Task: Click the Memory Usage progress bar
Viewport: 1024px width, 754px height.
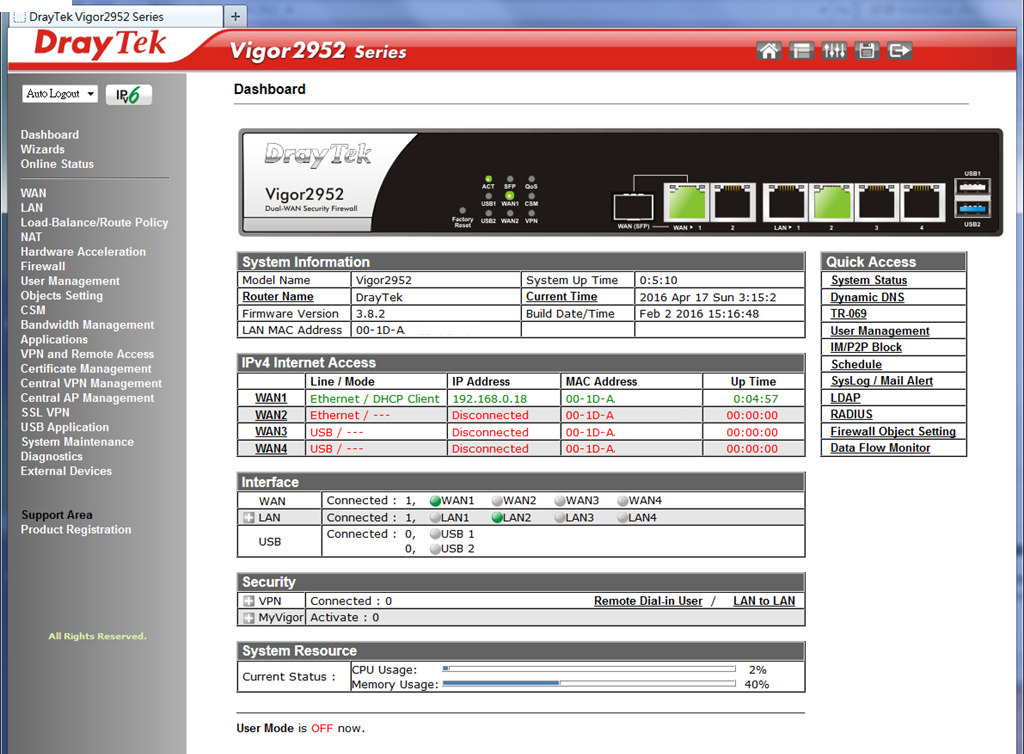Action: pos(589,683)
